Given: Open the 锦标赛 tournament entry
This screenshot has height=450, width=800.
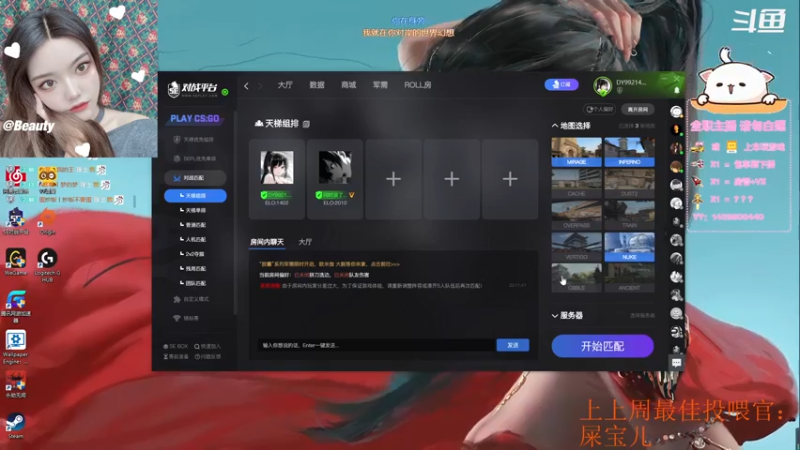Looking at the screenshot, I should [x=187, y=318].
